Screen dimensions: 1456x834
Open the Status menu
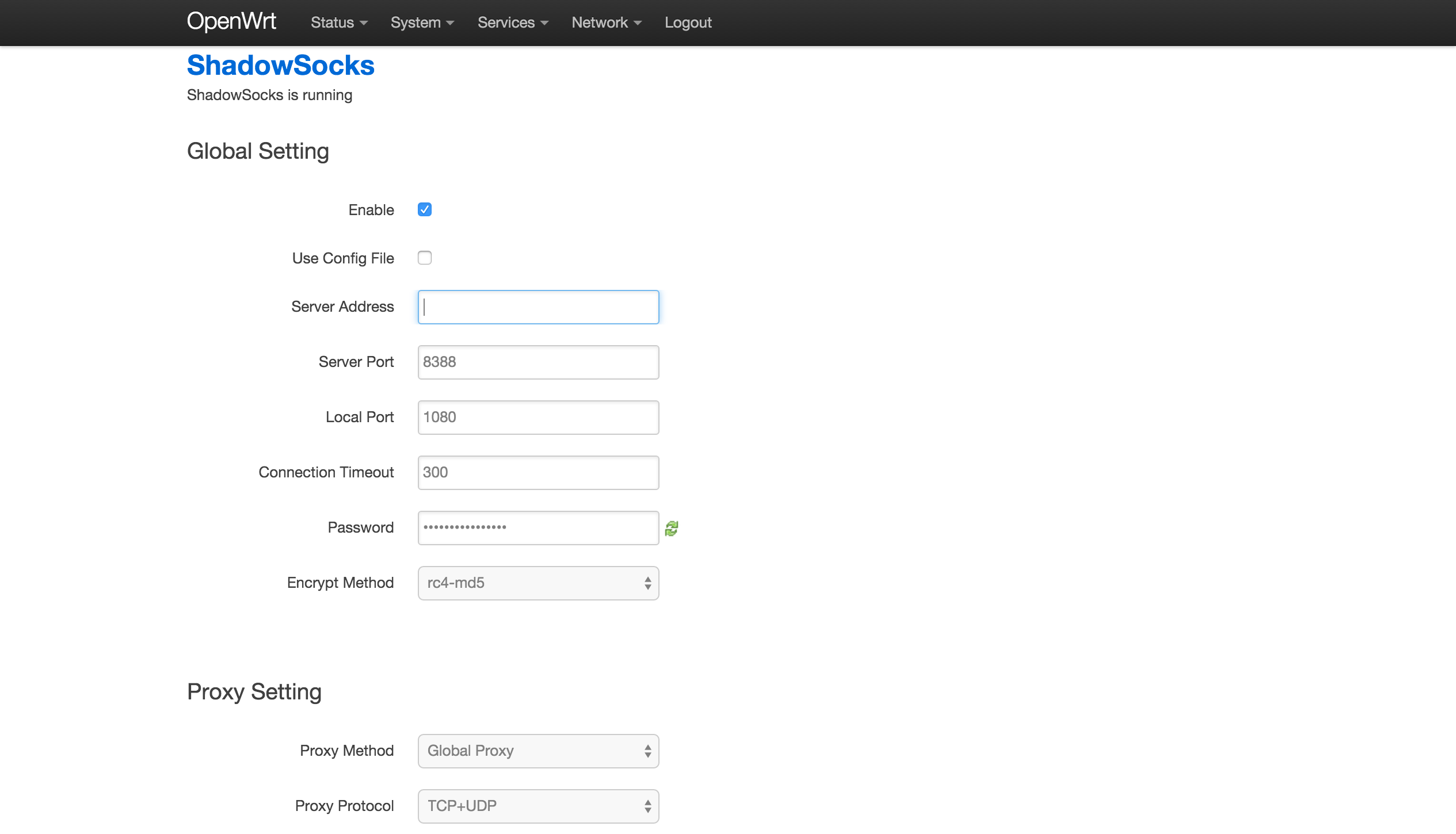[x=339, y=22]
